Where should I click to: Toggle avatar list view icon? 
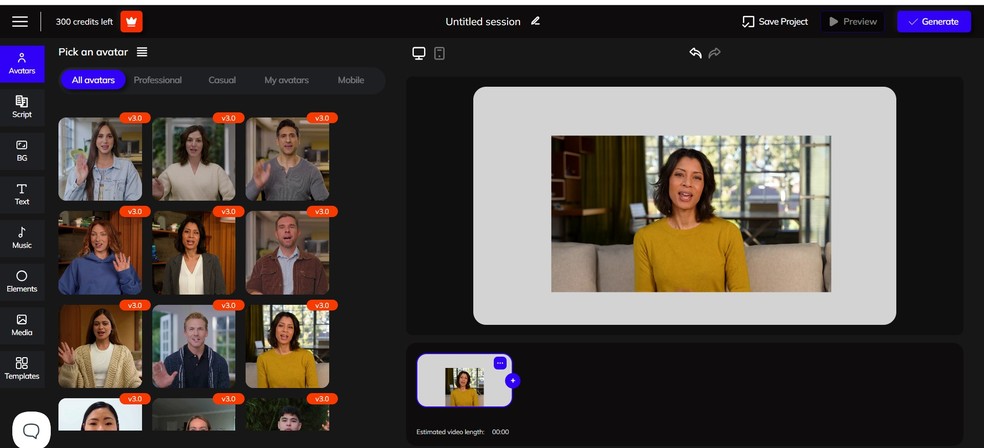pos(142,52)
